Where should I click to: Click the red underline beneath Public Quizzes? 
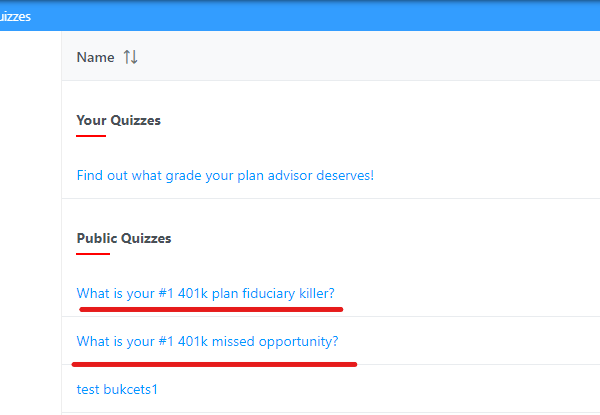tap(93, 254)
